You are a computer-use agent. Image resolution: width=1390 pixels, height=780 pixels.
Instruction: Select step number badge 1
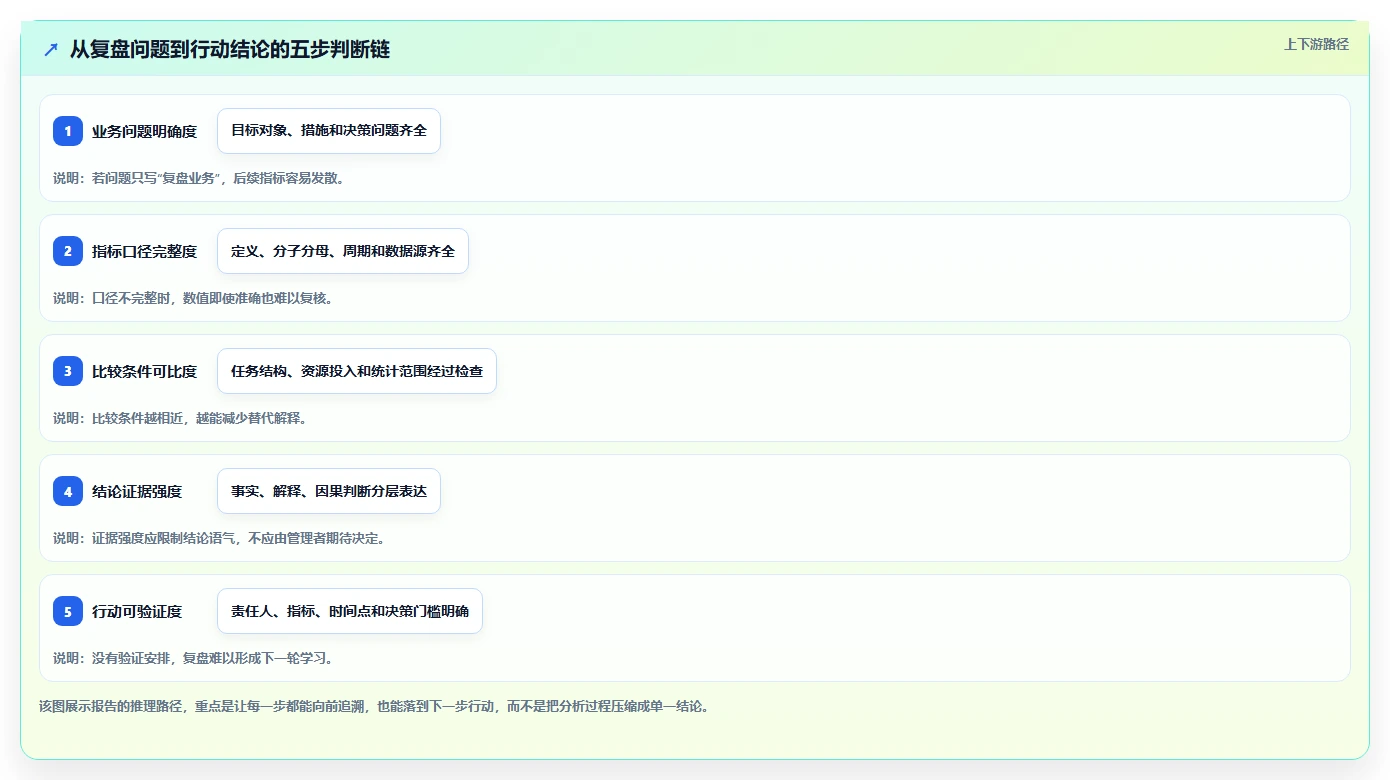(68, 131)
